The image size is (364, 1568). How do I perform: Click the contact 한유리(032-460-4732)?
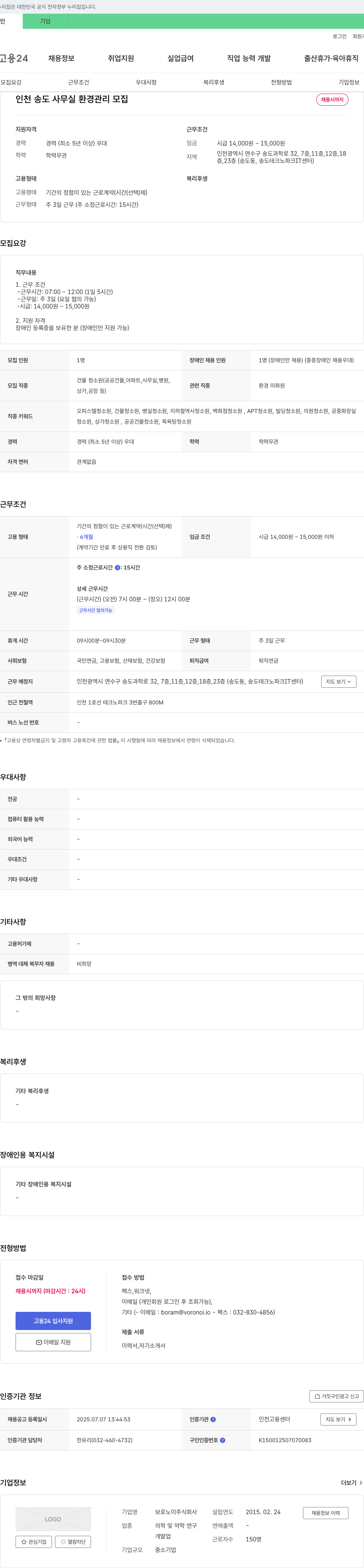coord(105,1440)
